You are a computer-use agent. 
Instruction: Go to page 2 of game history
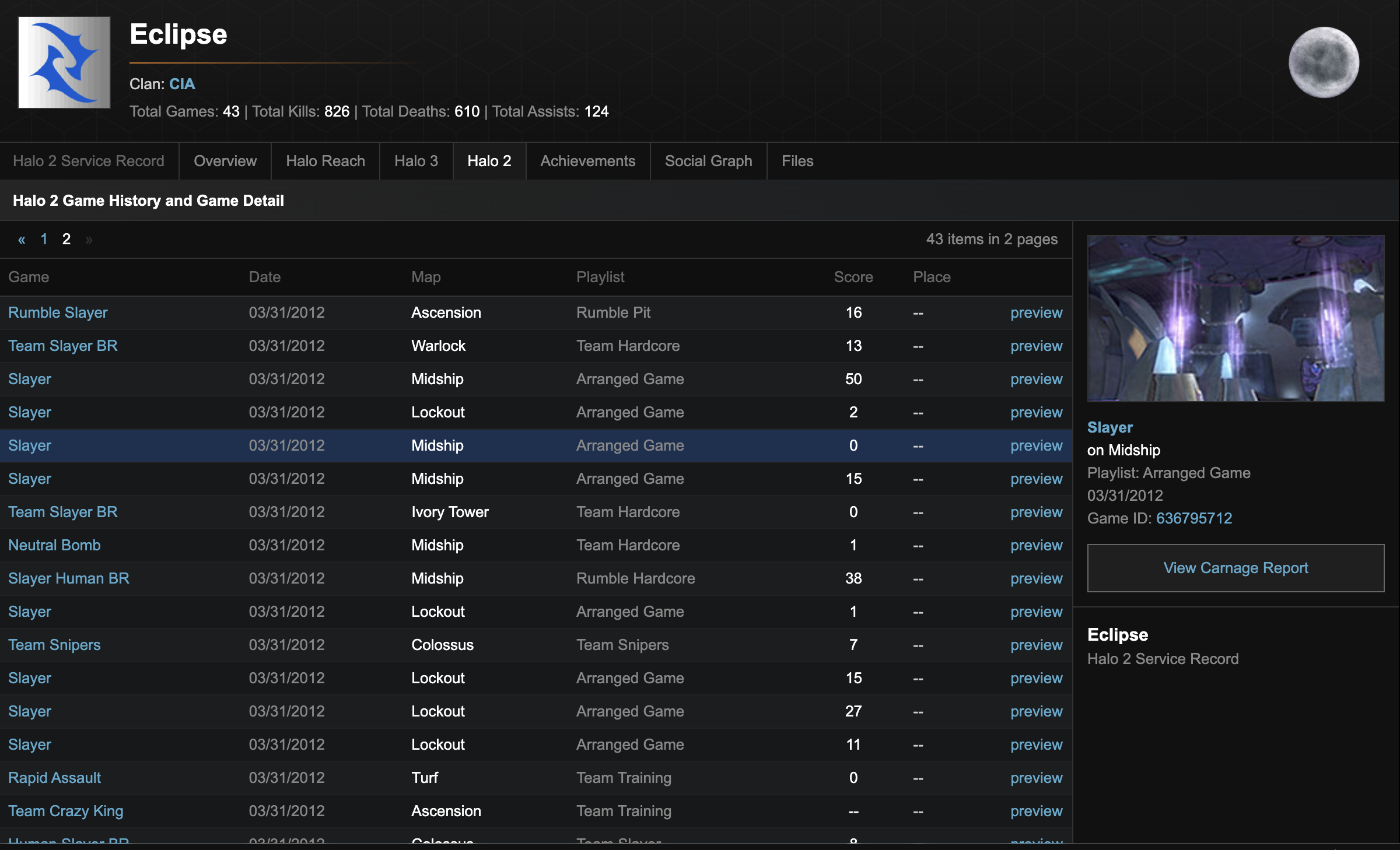point(66,239)
